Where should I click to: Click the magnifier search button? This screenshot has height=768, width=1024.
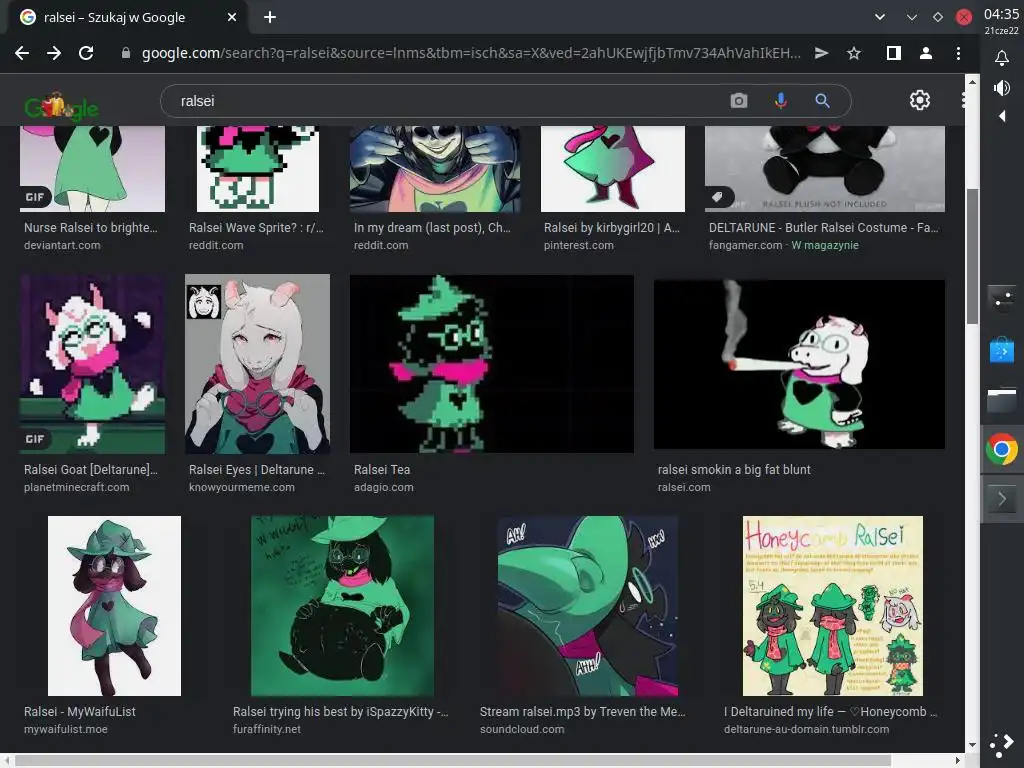(x=822, y=101)
